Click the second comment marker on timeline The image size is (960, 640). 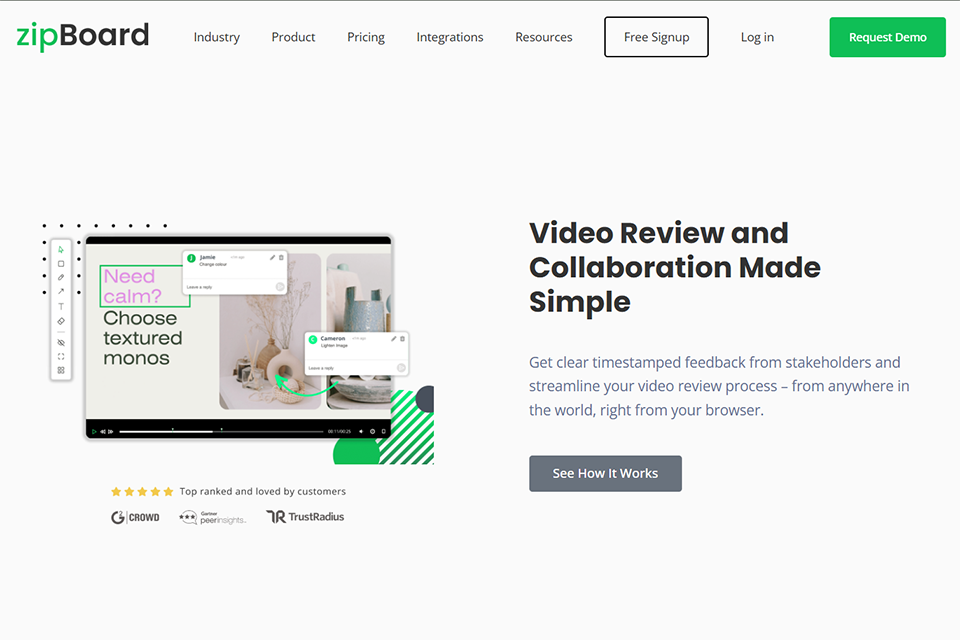coord(221,429)
